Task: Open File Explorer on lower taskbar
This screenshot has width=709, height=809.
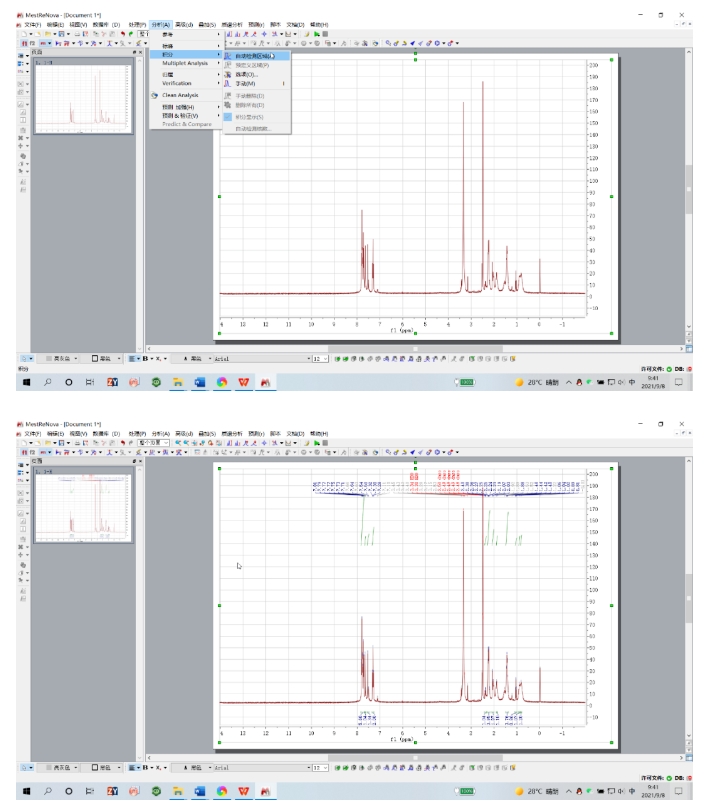Action: click(x=178, y=791)
